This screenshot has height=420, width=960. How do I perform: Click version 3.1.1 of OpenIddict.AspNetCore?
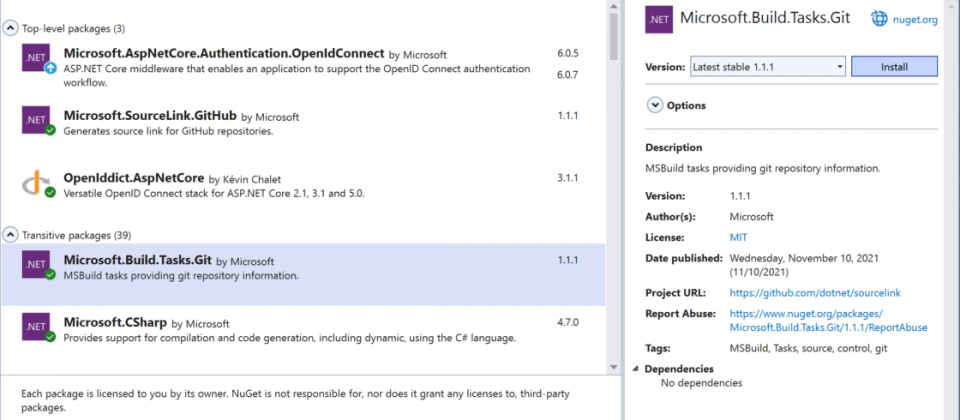pos(568,178)
